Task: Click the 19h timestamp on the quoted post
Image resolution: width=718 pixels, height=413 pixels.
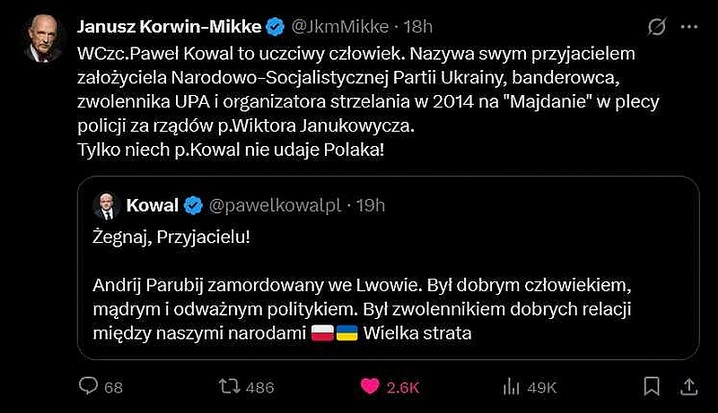Action: (370, 205)
